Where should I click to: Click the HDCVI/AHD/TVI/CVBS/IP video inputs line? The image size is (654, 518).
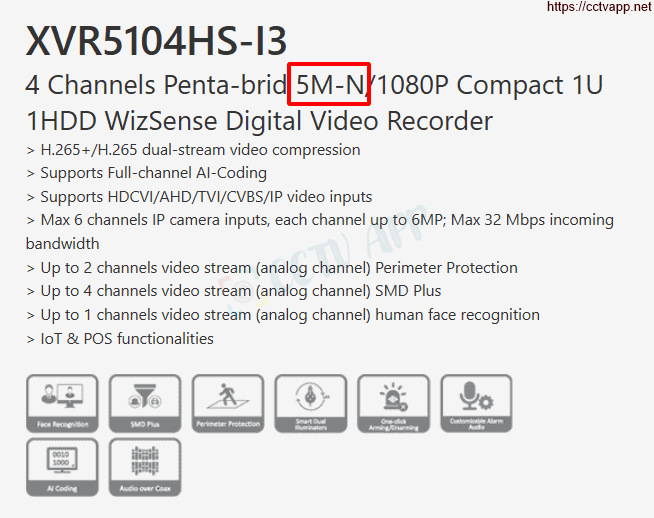coord(199,197)
